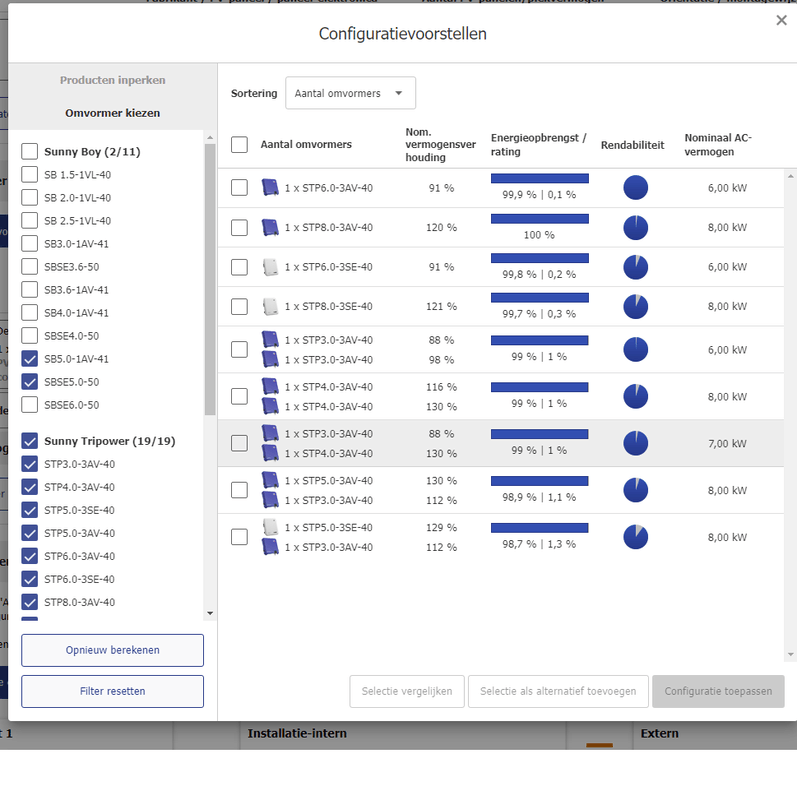Click Selectie vergelijken button
The image size is (797, 800).
pyautogui.click(x=407, y=691)
